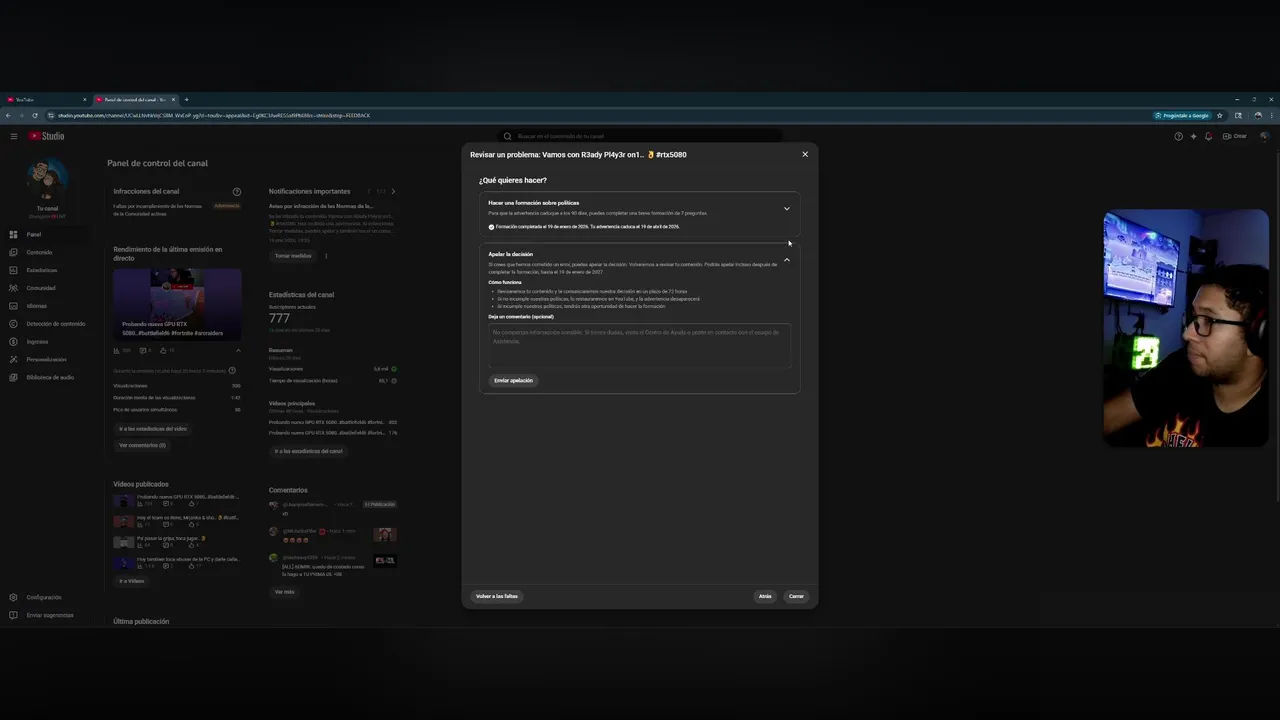The height and width of the screenshot is (720, 1280).
Task: Click the Vídeos publicados heading
Action: [x=141, y=484]
